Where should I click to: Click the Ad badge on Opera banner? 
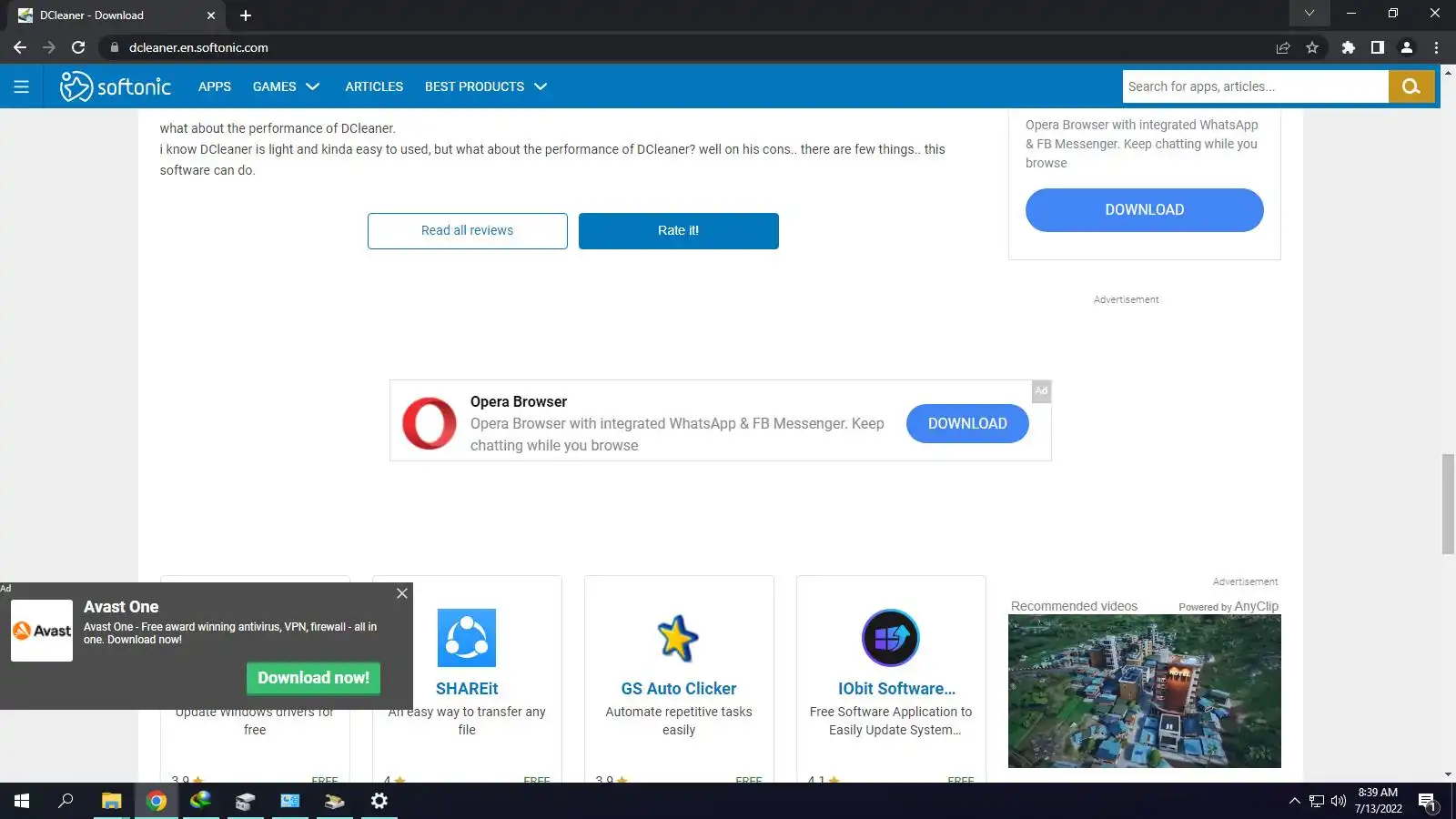[x=1041, y=390]
